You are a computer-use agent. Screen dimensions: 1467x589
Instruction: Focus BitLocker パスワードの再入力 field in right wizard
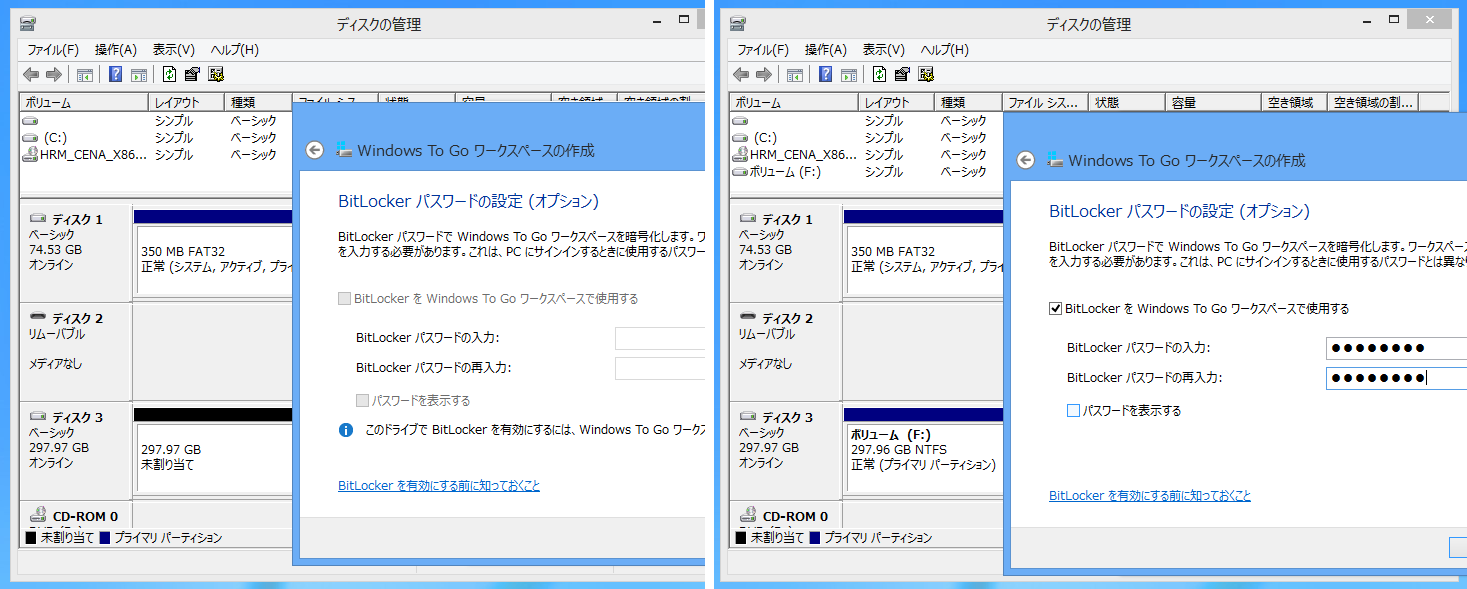point(1396,378)
